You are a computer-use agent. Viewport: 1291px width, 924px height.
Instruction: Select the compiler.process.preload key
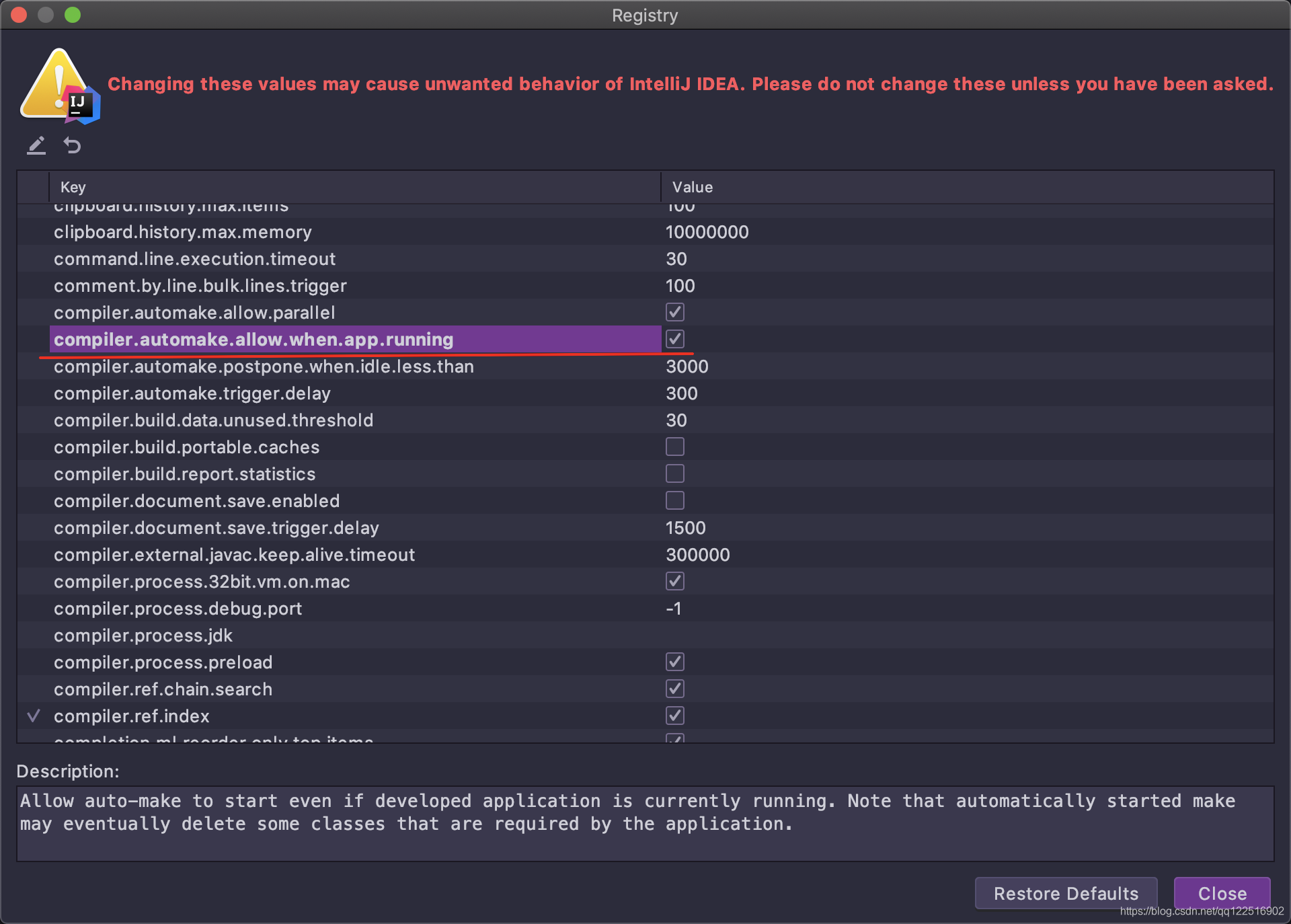pos(163,662)
